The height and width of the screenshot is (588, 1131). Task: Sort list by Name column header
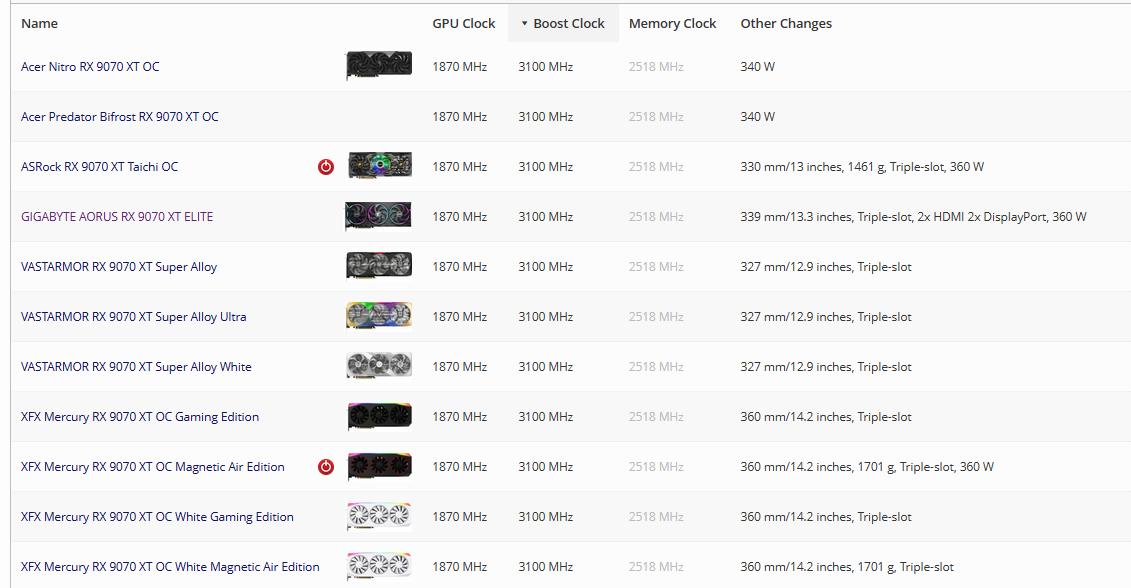40,23
